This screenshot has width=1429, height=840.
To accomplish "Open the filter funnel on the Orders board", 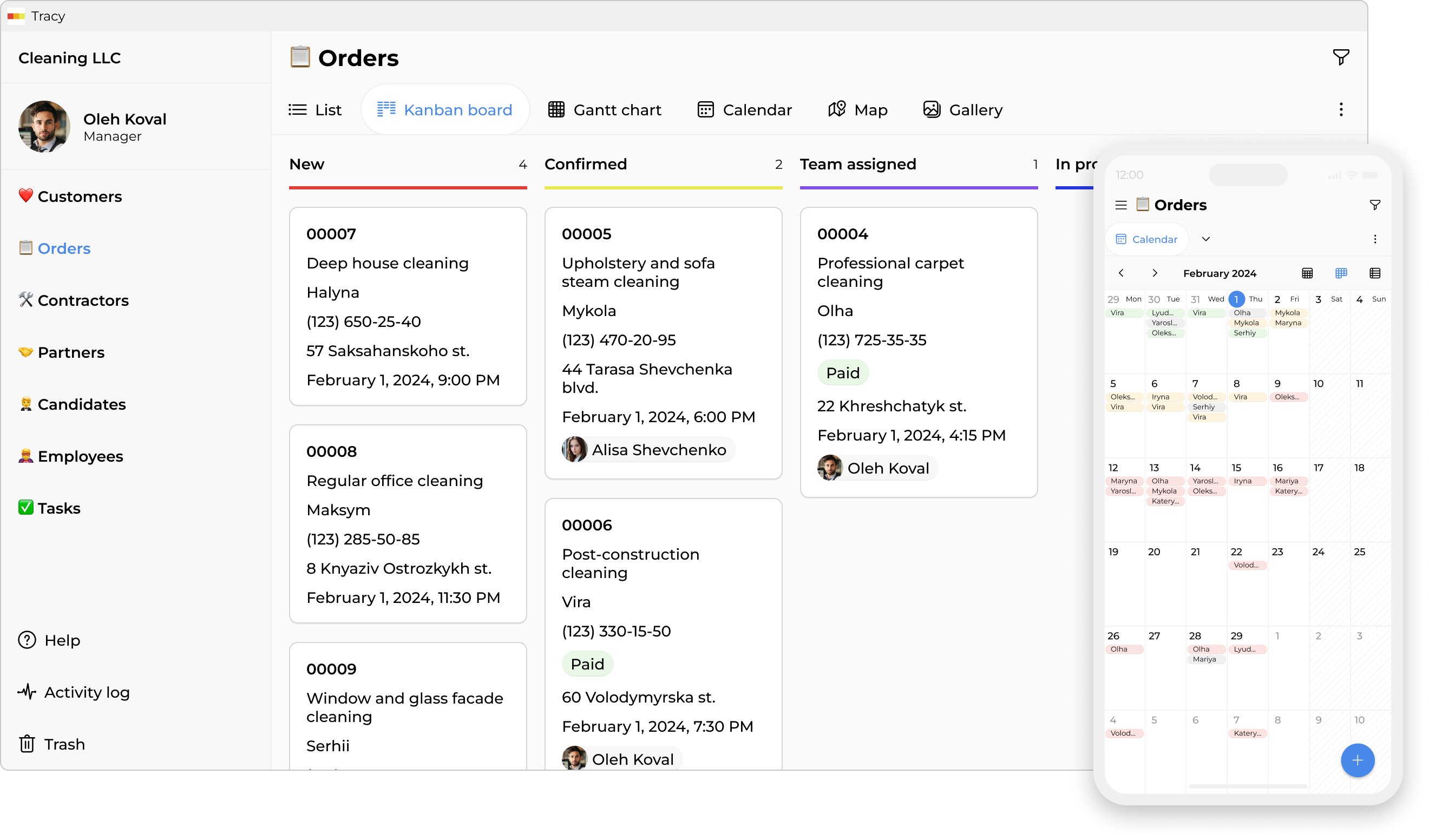I will (x=1341, y=56).
